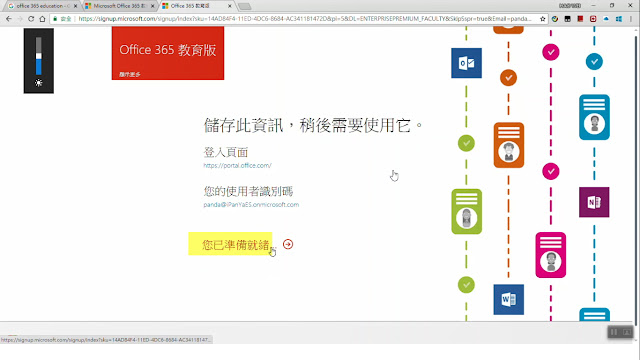640x360 pixels.
Task: Click the OneNote app tile
Action: tap(594, 202)
